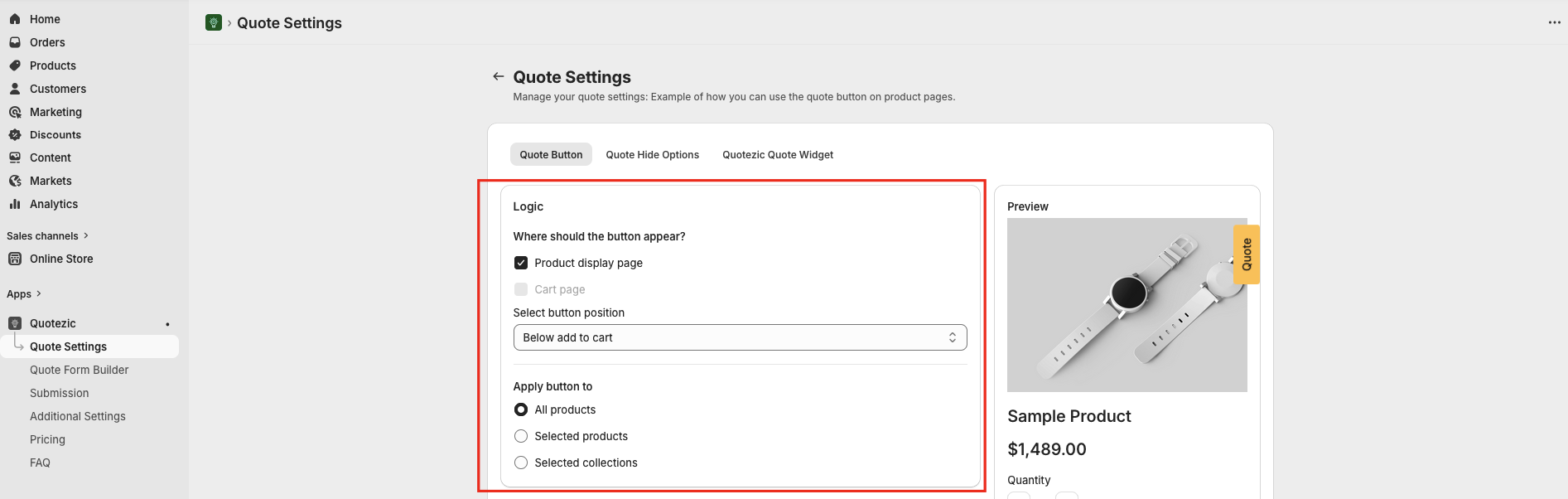The width and height of the screenshot is (1568, 499).
Task: Open Quote Form Builder in sidebar
Action: (80, 370)
